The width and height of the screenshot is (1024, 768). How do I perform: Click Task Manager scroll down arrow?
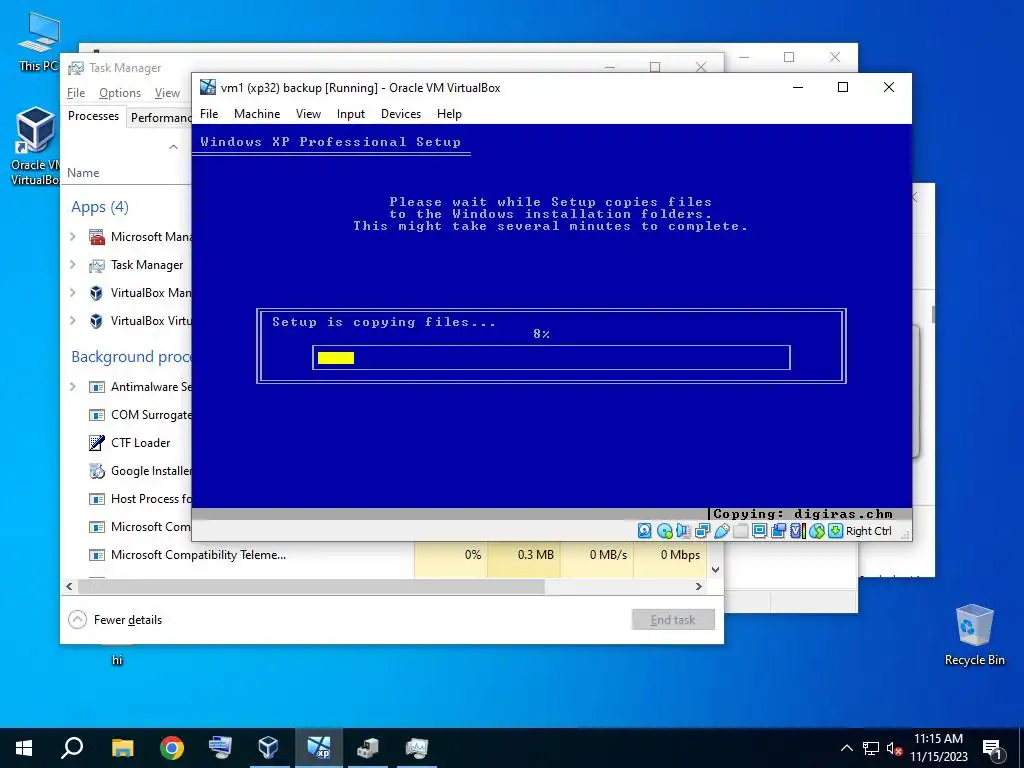[x=716, y=569]
